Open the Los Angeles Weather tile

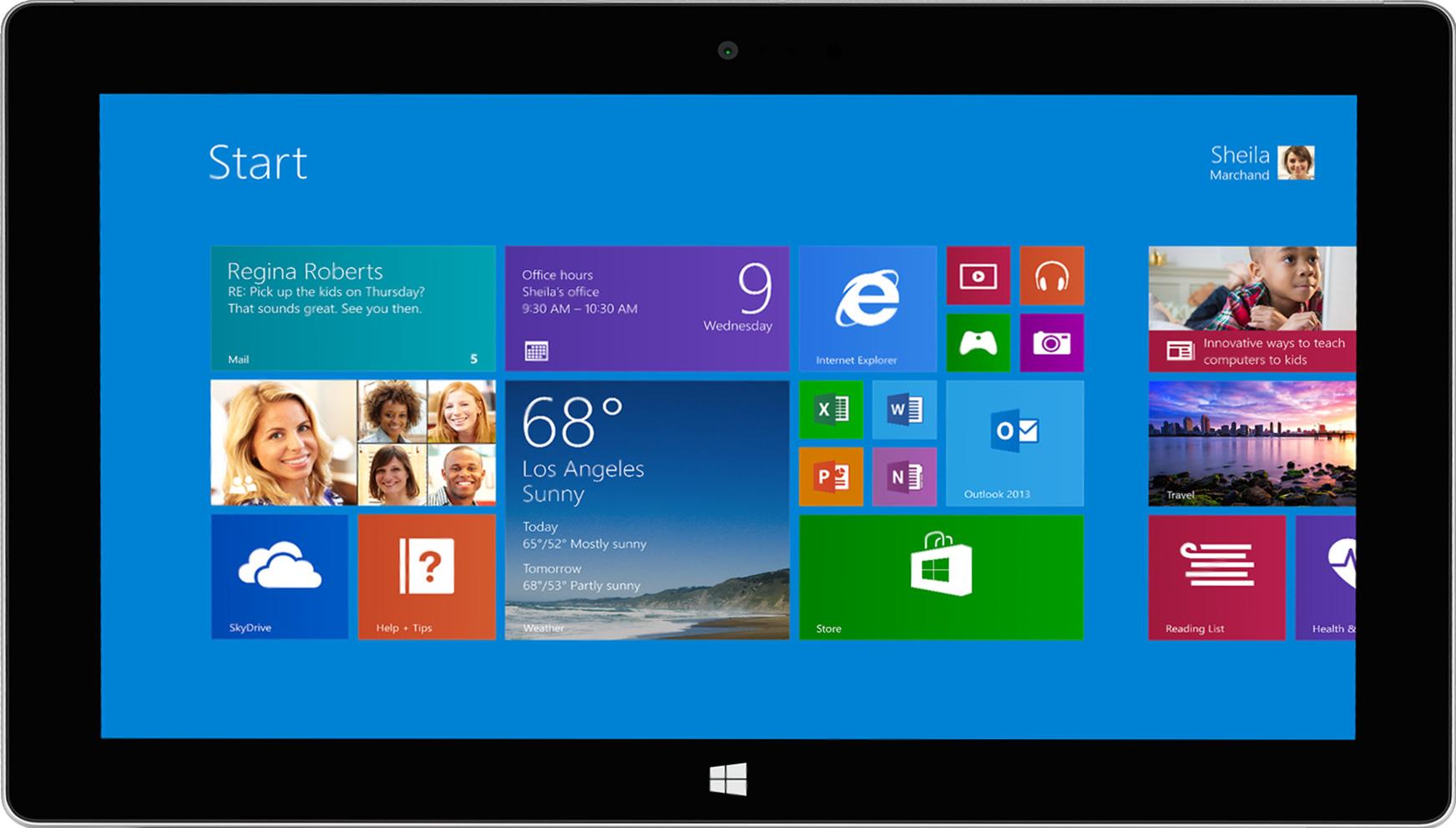[647, 510]
